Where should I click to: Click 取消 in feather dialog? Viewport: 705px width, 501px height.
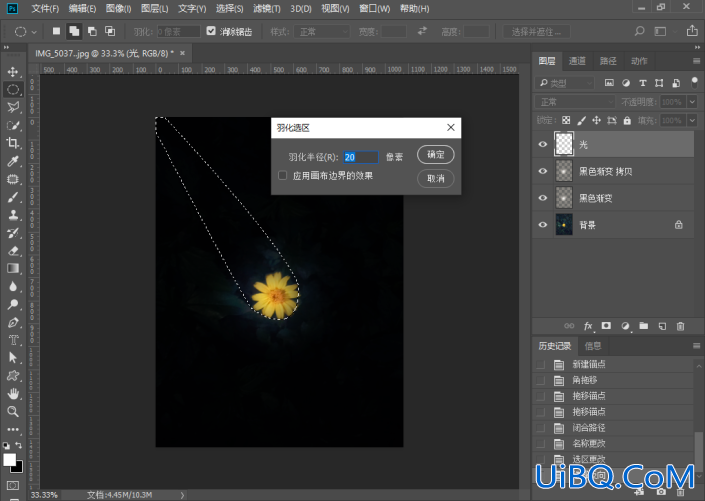point(436,179)
